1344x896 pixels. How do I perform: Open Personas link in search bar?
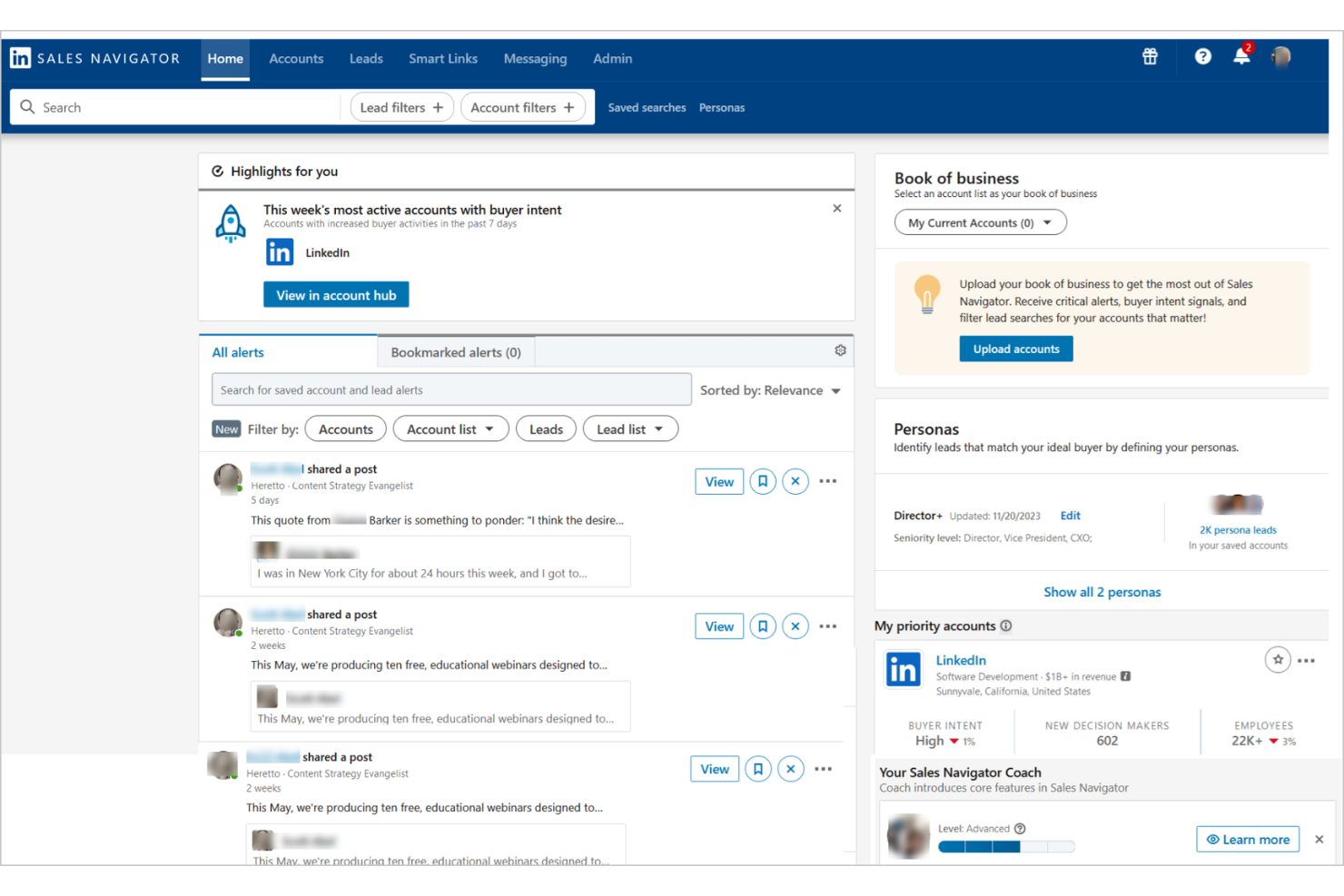pyautogui.click(x=722, y=107)
